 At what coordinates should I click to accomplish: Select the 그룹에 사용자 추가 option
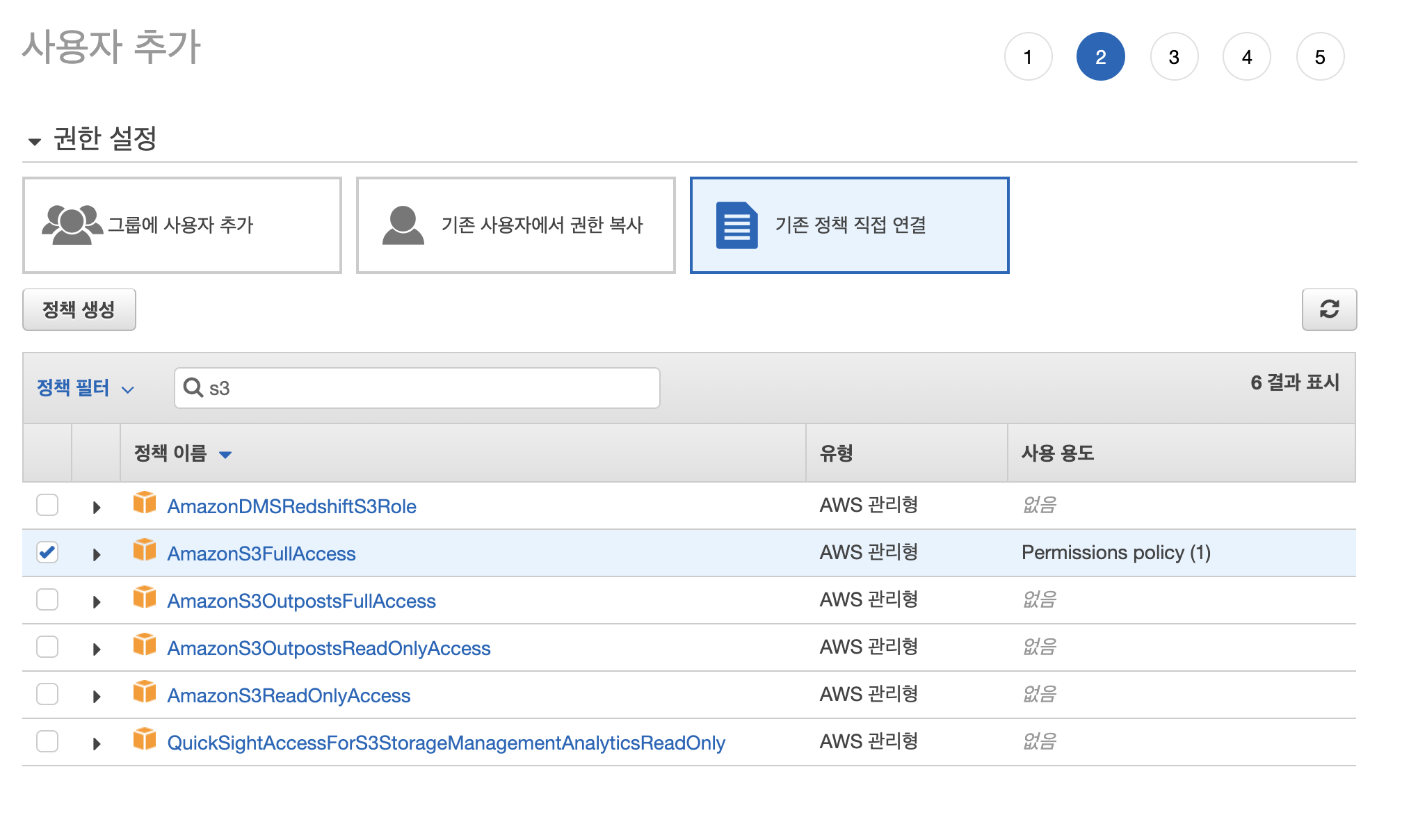pos(182,225)
